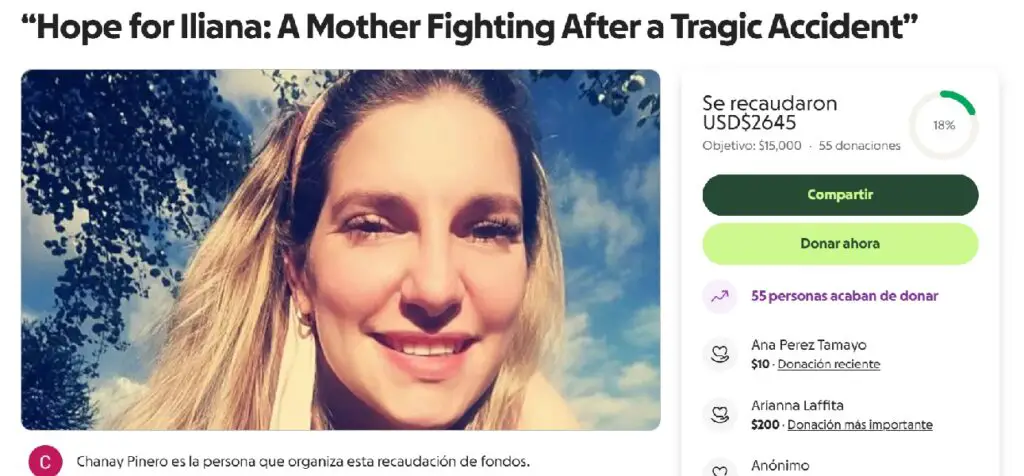Click the Se recaudaron USD$2645 amount
This screenshot has height=476, width=1024.
[x=769, y=113]
